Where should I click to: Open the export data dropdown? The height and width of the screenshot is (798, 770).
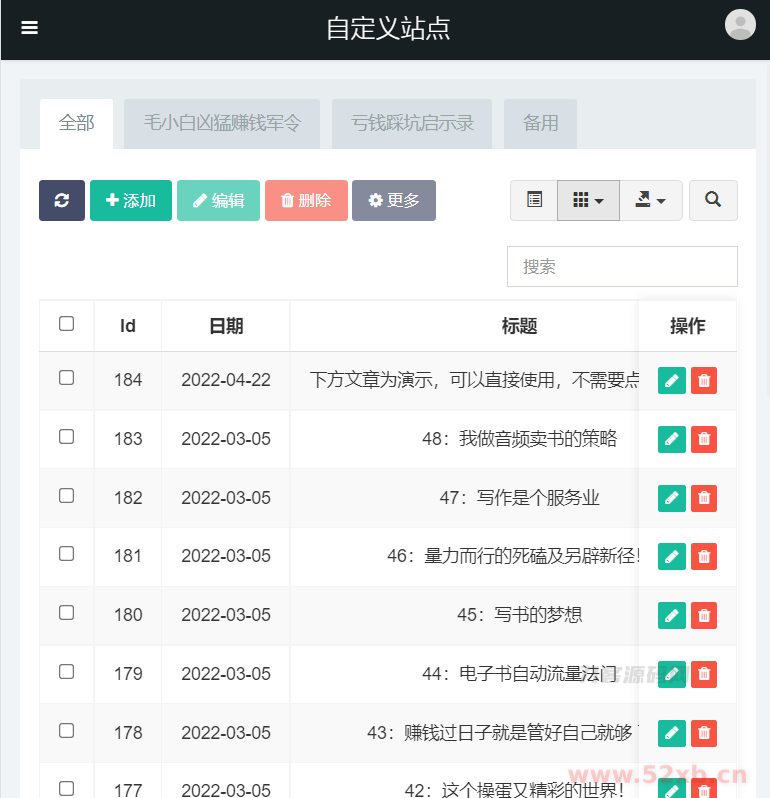pos(651,200)
